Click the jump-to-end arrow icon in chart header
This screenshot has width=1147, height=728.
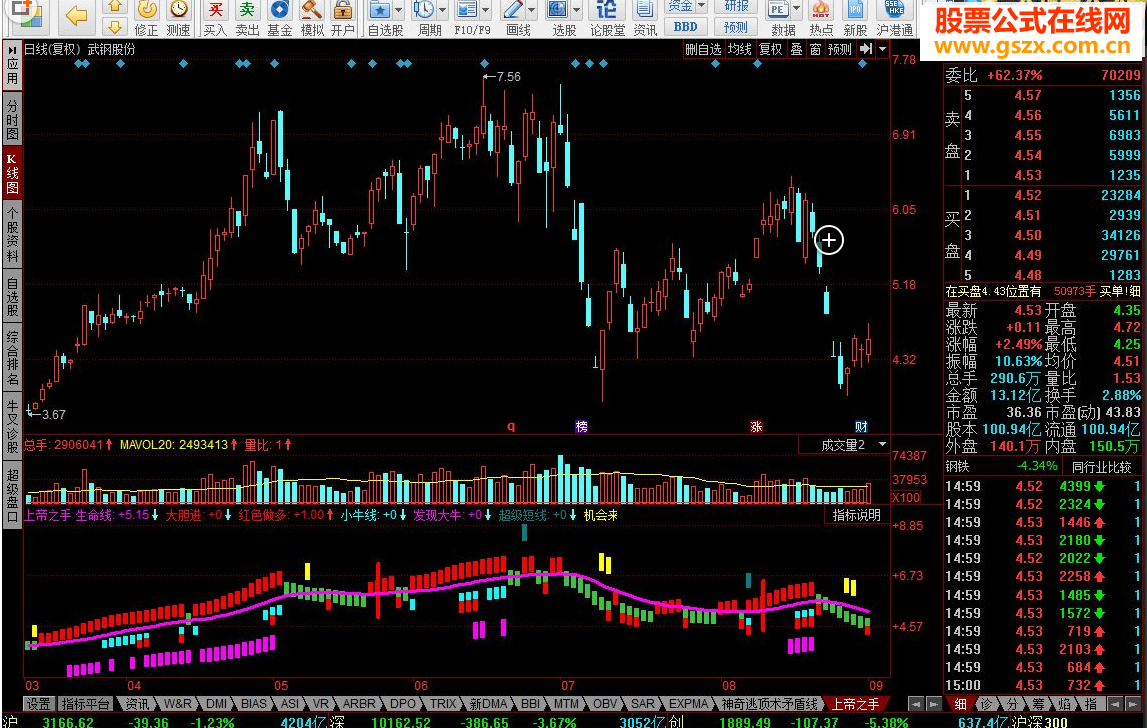point(866,49)
